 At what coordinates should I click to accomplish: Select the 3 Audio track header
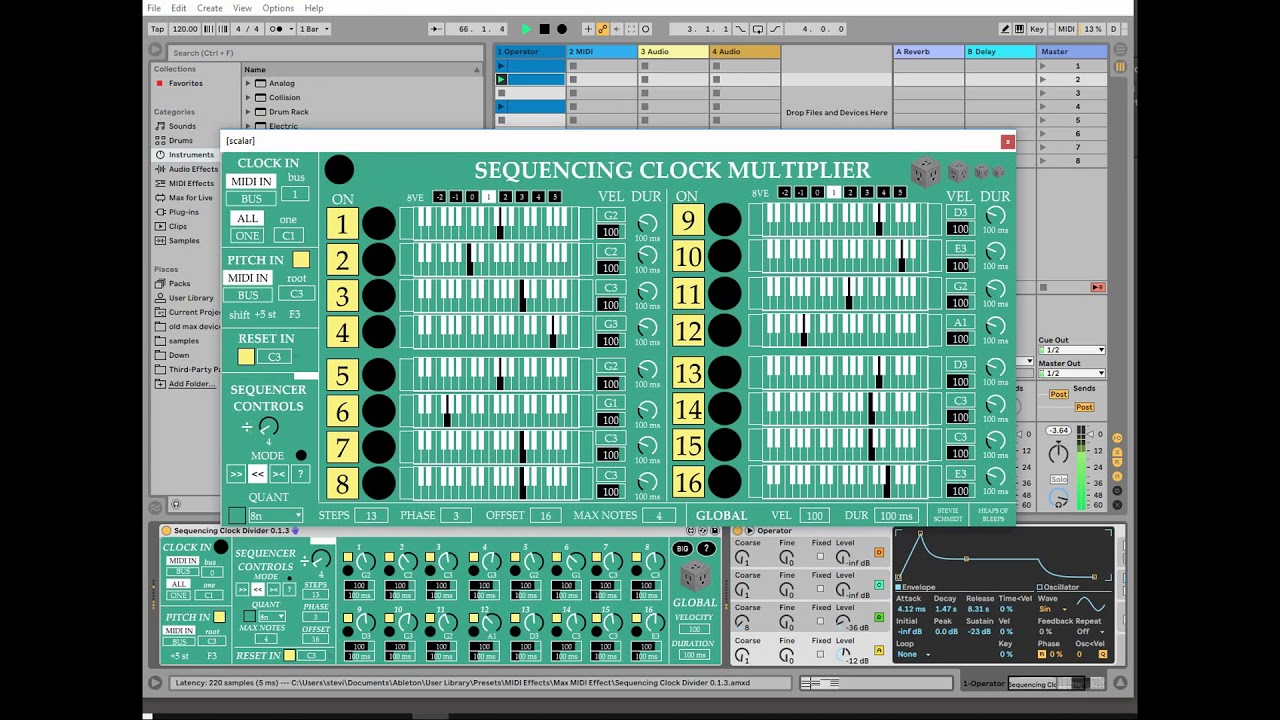pos(674,51)
